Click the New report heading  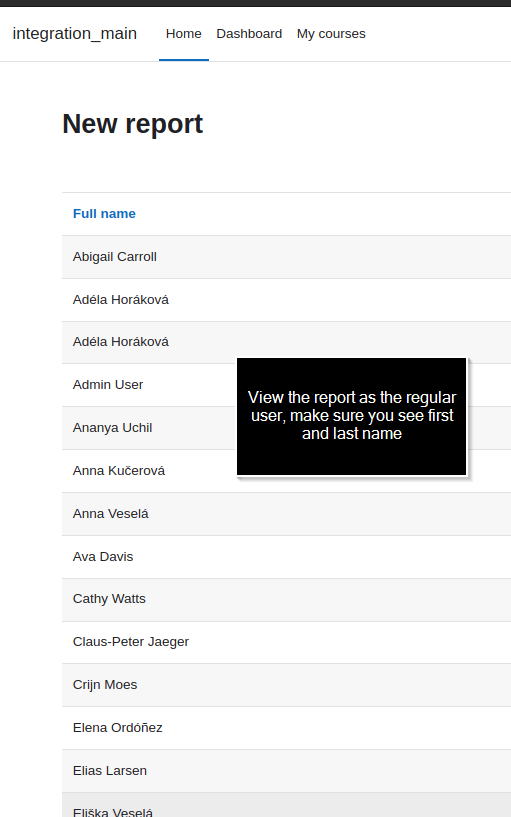click(132, 124)
